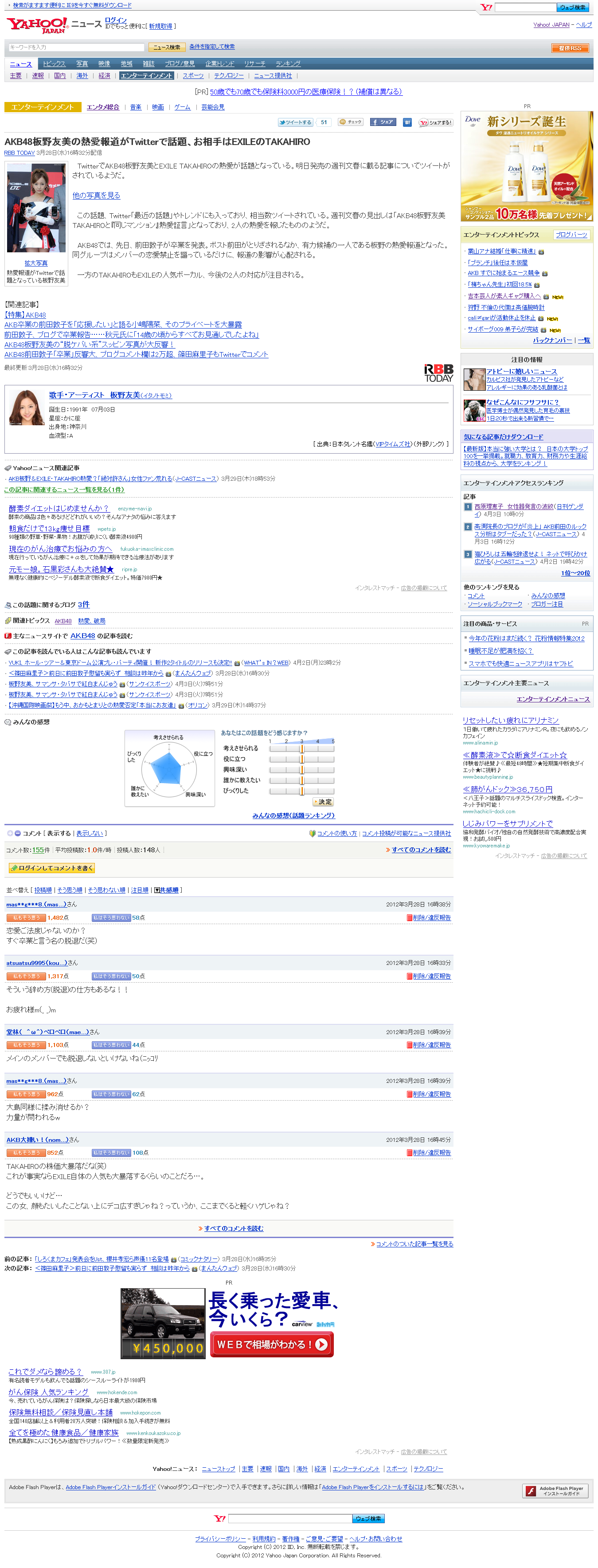The image size is (598, 1568).
Task: Open the upper すべてのコメントを読む link
Action: point(421,850)
